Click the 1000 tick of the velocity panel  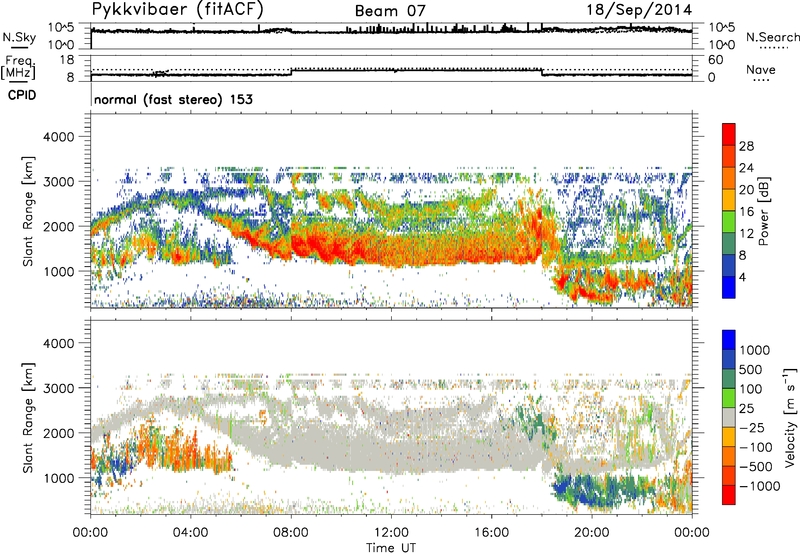[58, 478]
